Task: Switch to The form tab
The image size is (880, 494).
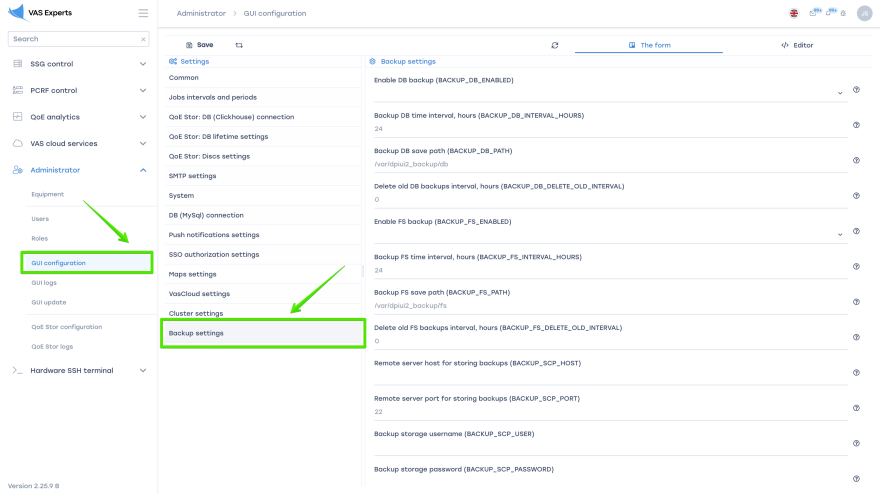Action: click(x=649, y=45)
